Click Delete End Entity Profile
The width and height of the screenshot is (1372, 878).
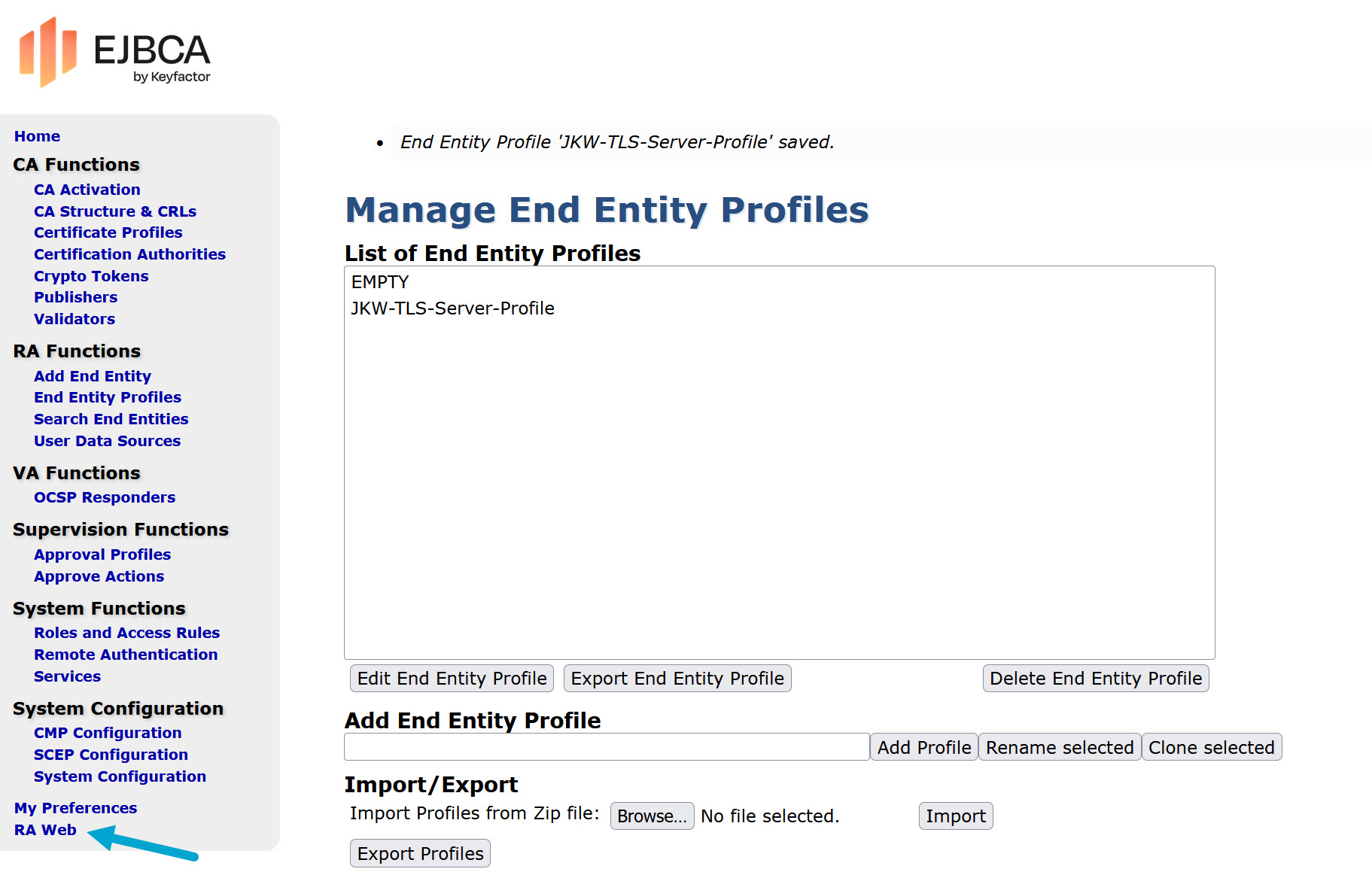(1095, 678)
